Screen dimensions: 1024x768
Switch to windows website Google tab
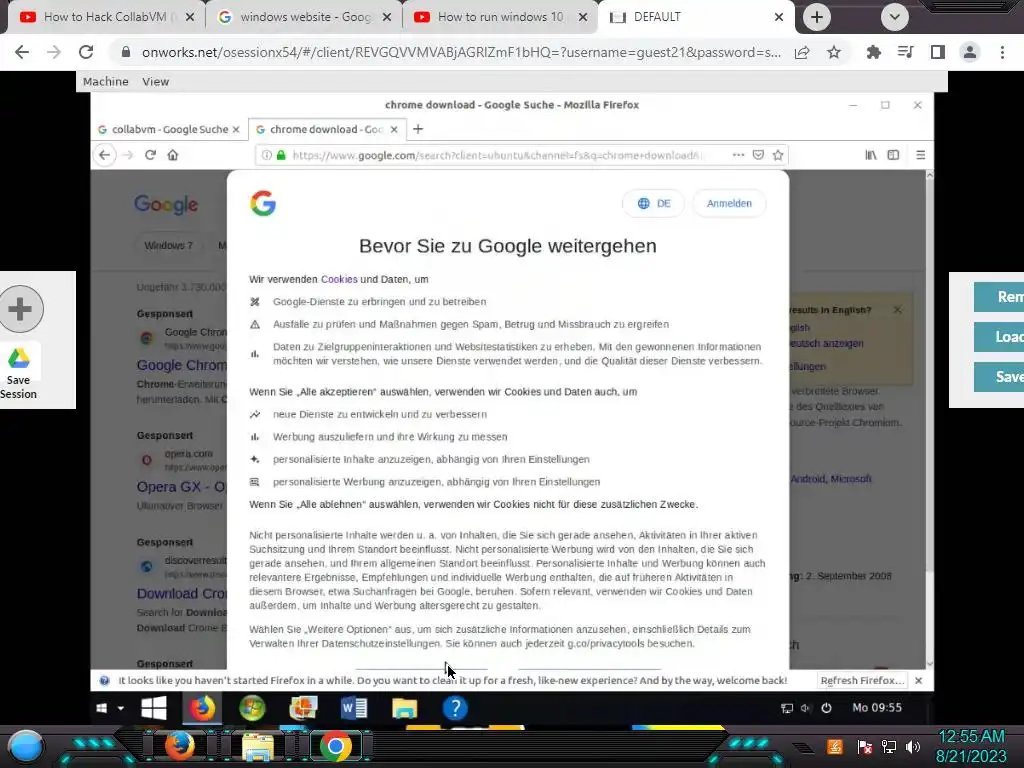(304, 17)
